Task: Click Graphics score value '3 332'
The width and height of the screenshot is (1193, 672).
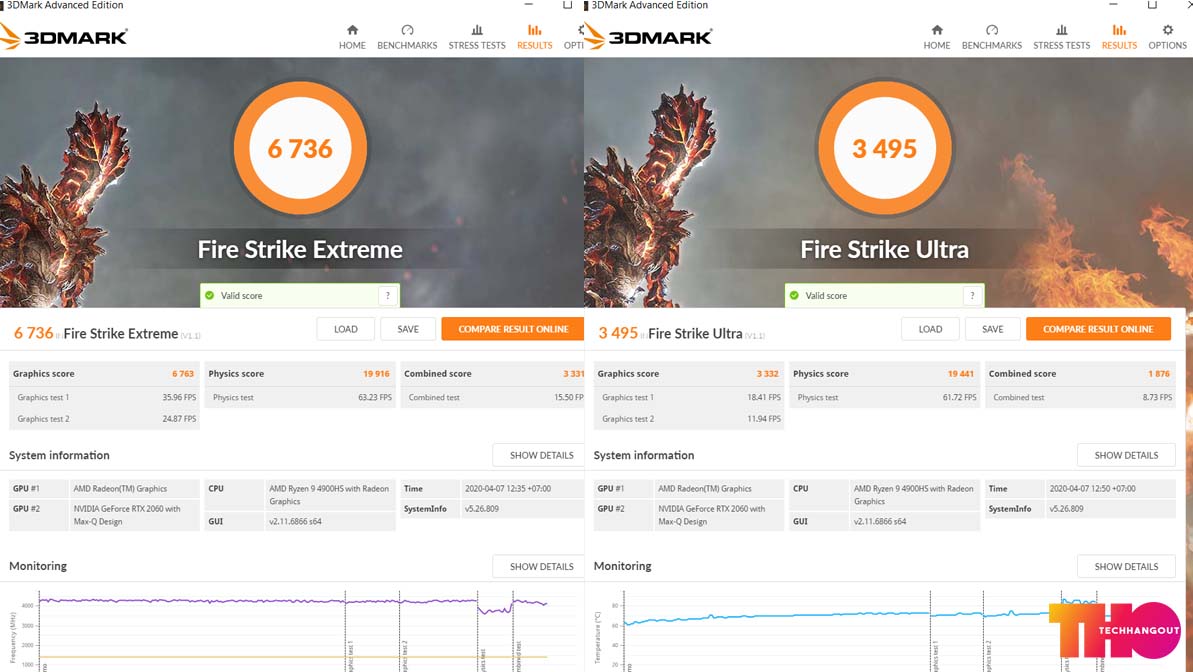Action: [767, 374]
